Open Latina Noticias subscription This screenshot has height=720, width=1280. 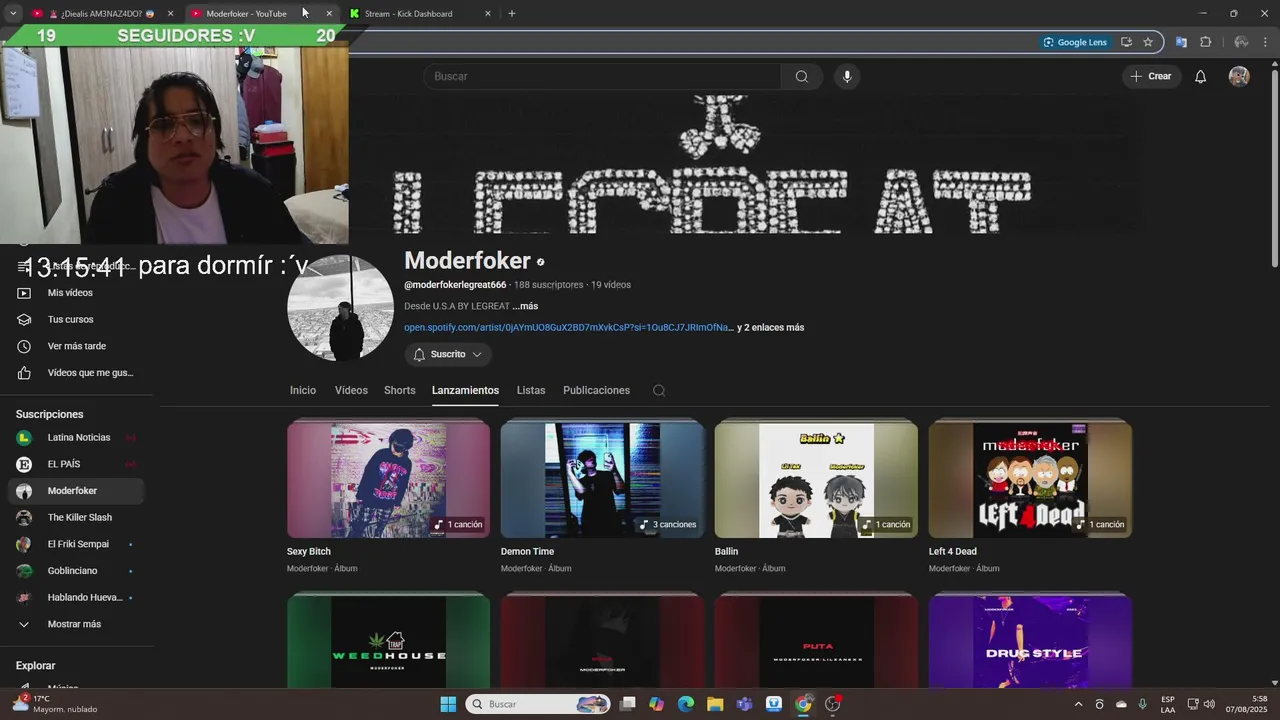click(77, 437)
